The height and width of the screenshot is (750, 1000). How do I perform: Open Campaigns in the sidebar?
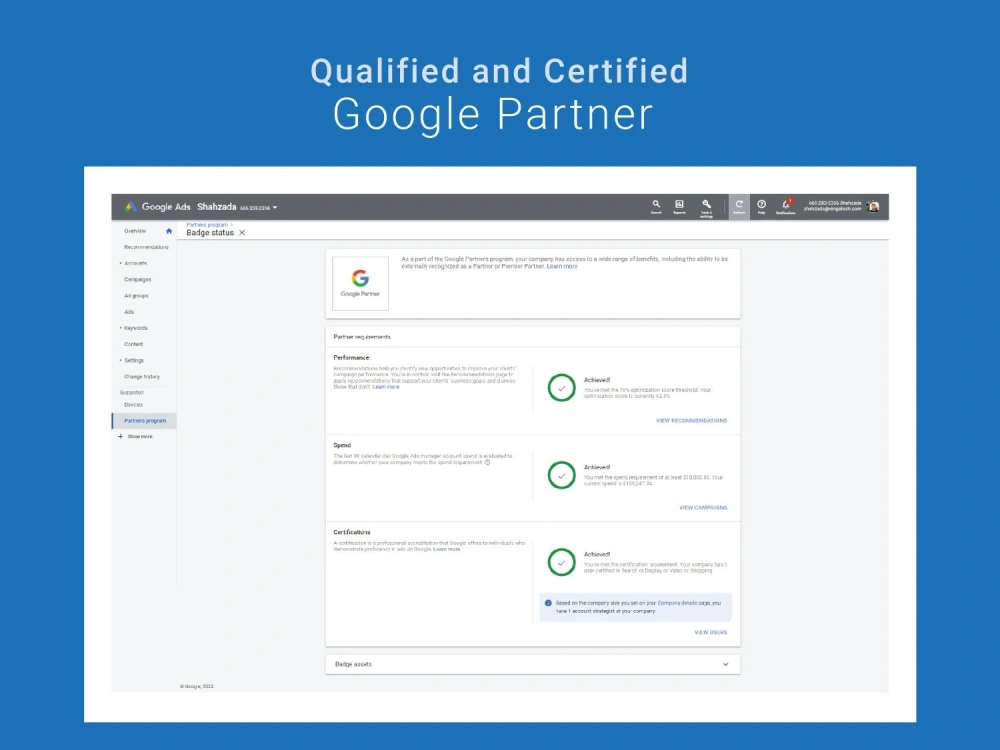[x=138, y=279]
